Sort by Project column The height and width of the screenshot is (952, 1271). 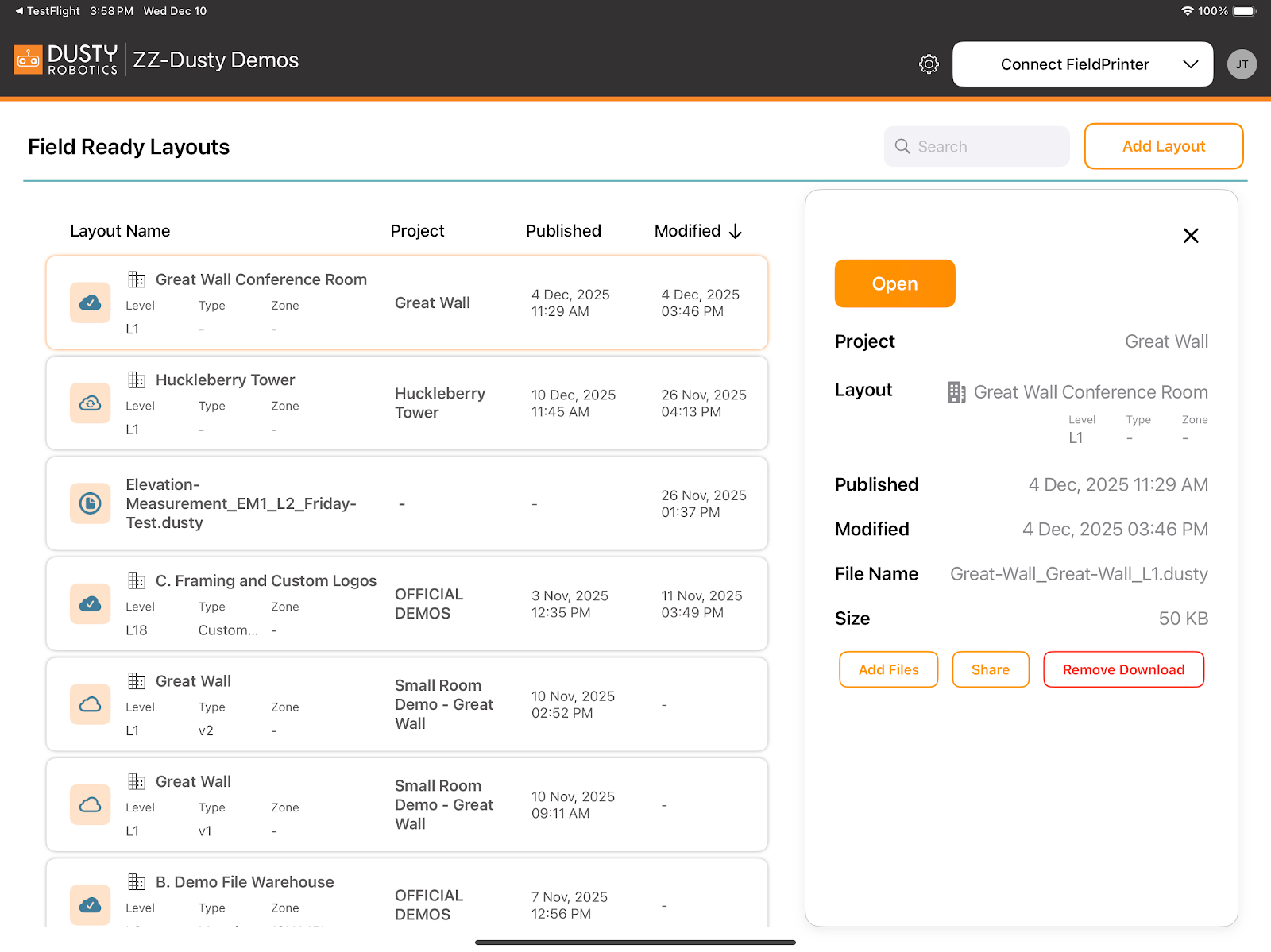pyautogui.click(x=417, y=231)
